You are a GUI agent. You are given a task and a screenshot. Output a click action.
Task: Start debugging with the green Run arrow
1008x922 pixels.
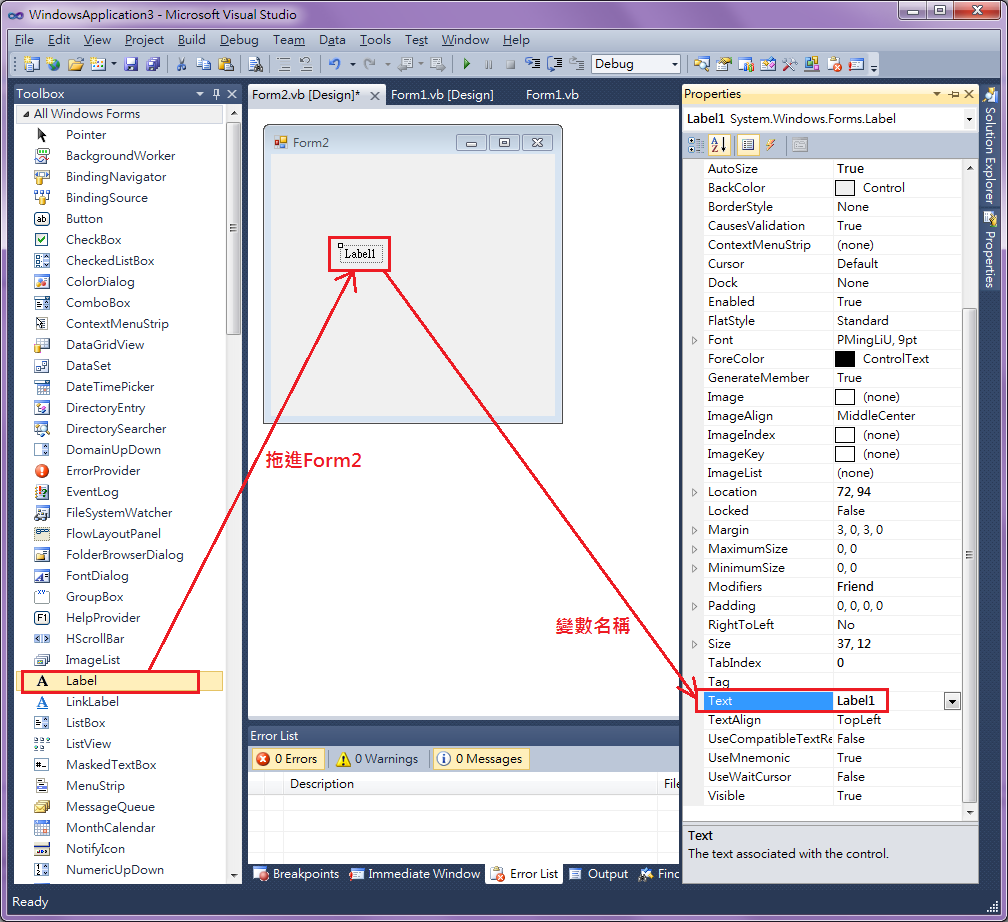tap(466, 62)
